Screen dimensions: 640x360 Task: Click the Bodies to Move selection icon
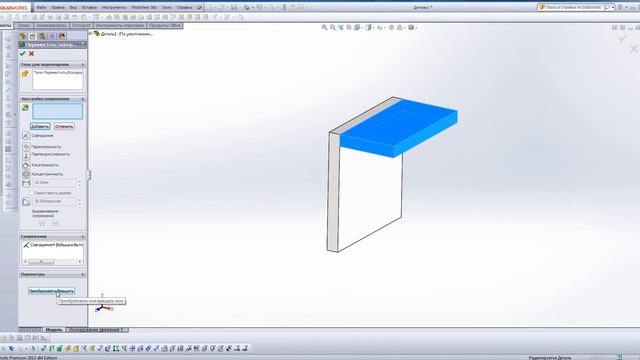(25, 73)
